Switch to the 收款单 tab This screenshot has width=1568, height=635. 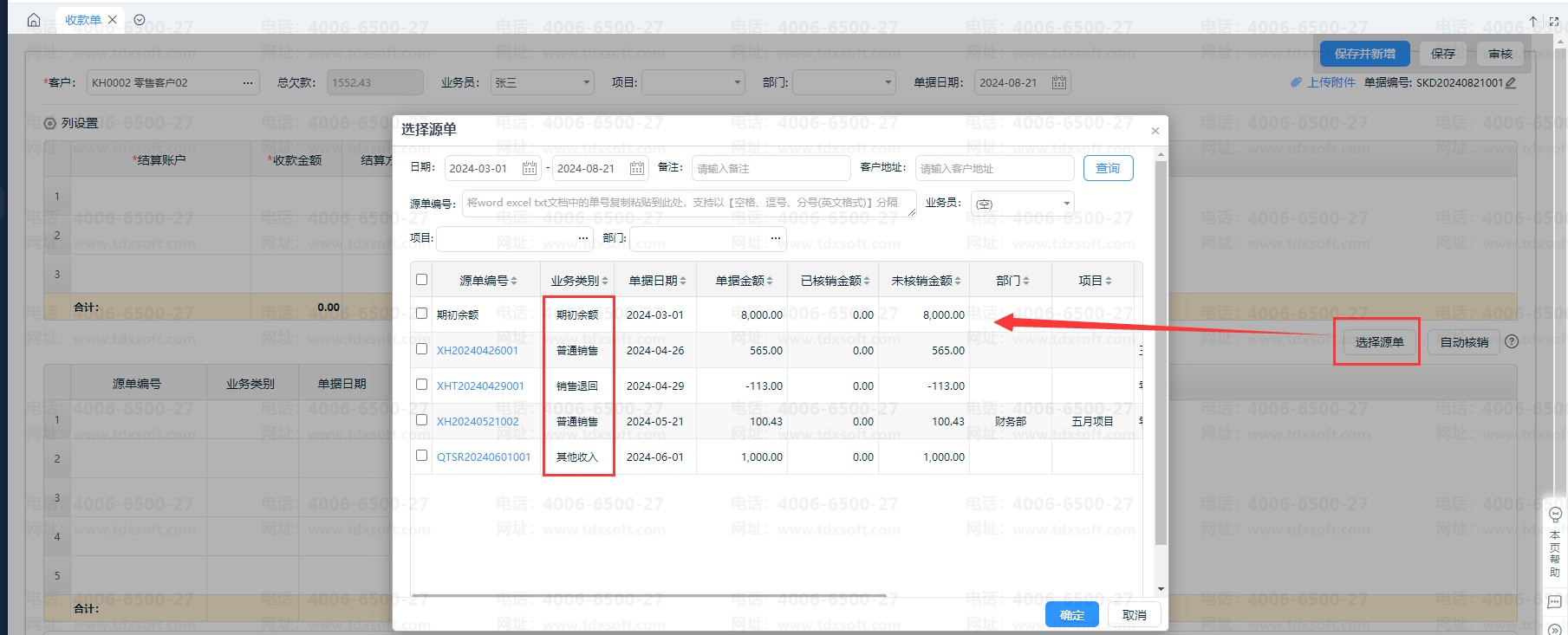pos(82,19)
